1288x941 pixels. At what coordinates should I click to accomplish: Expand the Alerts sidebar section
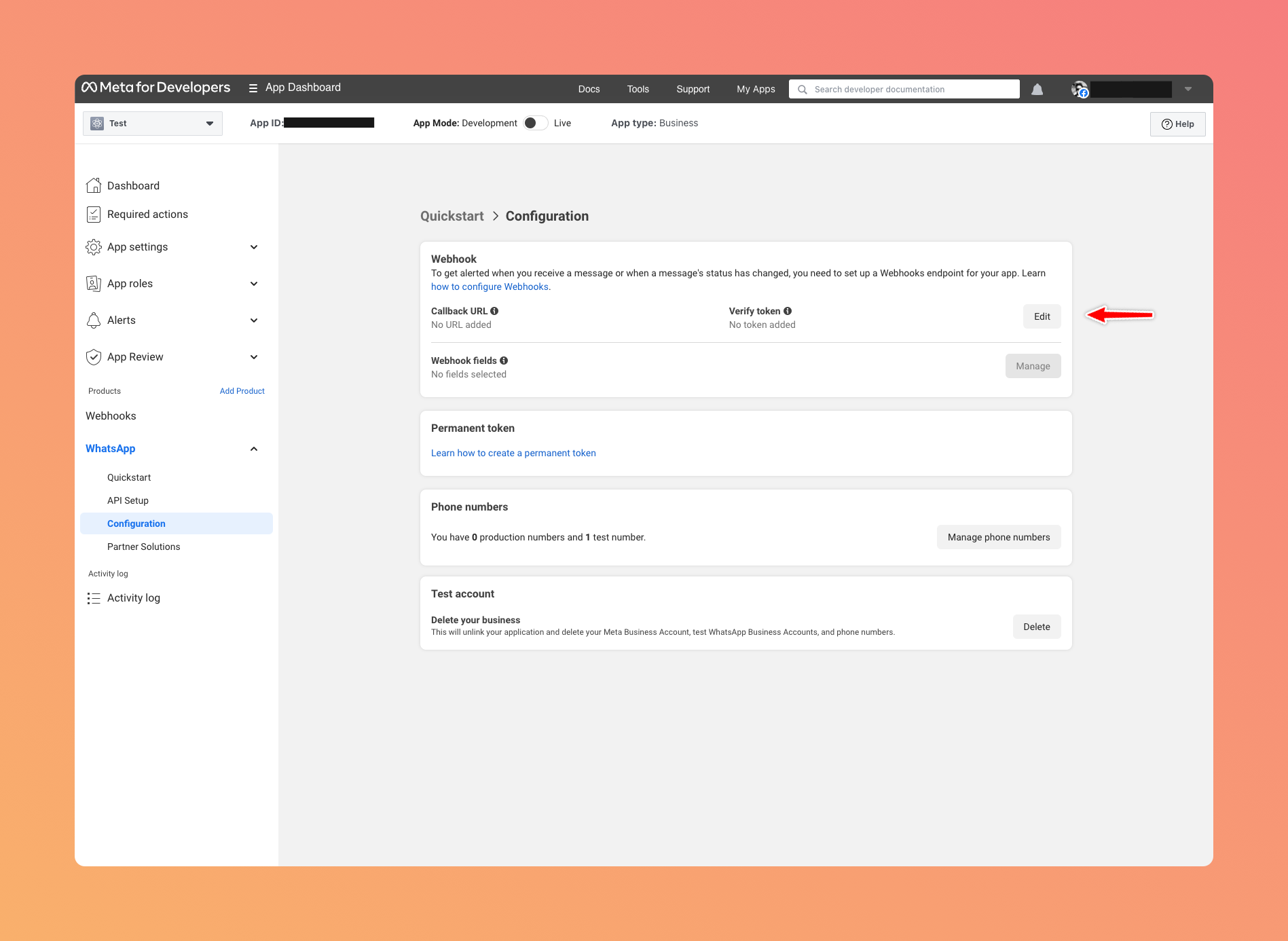pos(254,320)
